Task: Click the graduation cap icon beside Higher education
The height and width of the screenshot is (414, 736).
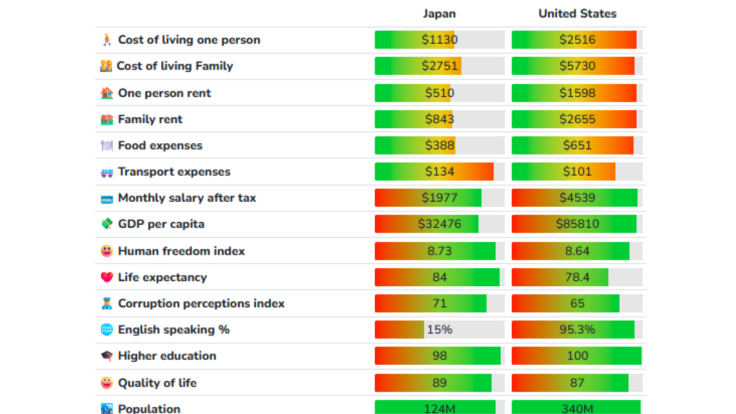Action: tap(106, 356)
